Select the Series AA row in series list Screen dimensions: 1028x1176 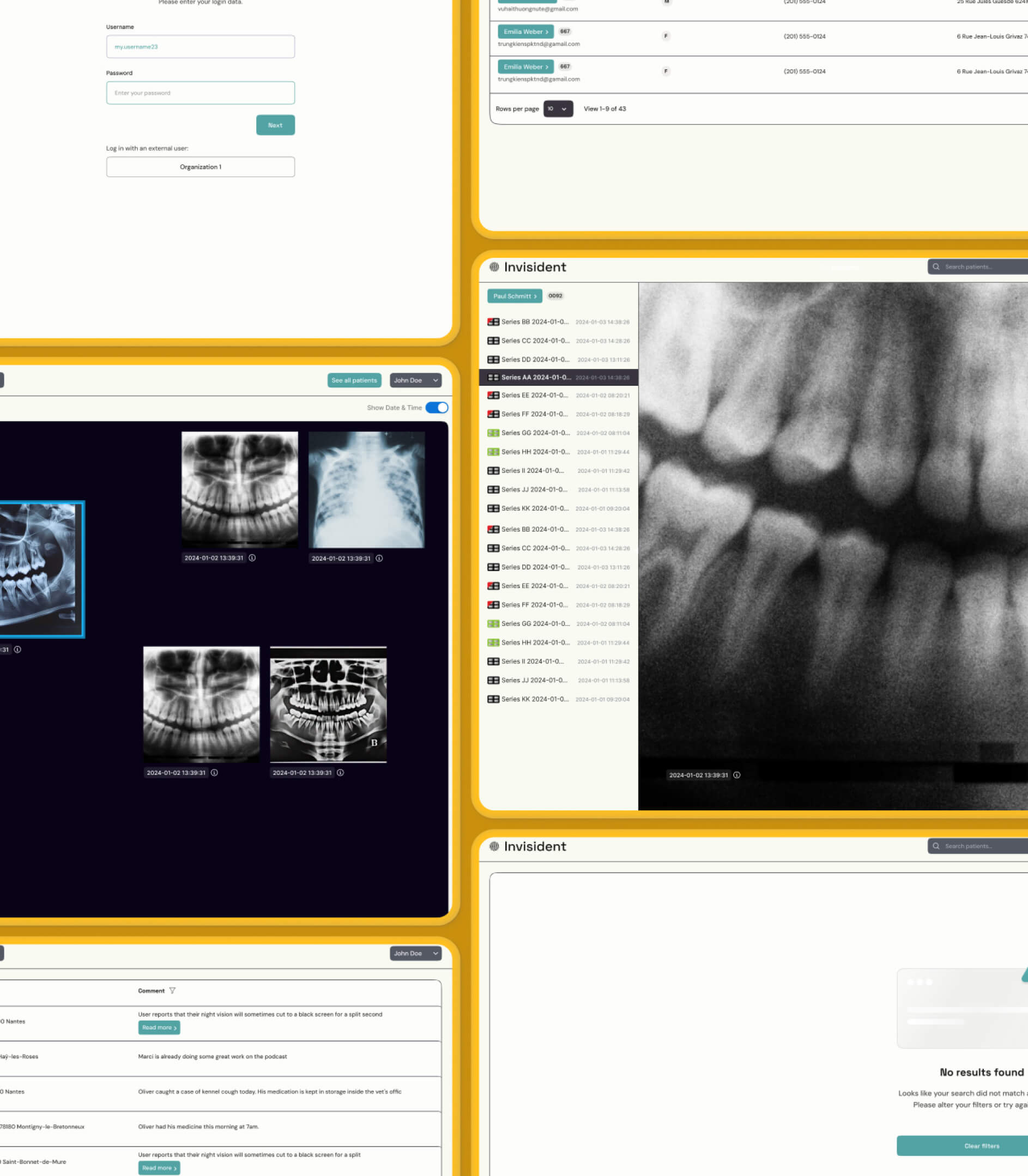tap(558, 377)
